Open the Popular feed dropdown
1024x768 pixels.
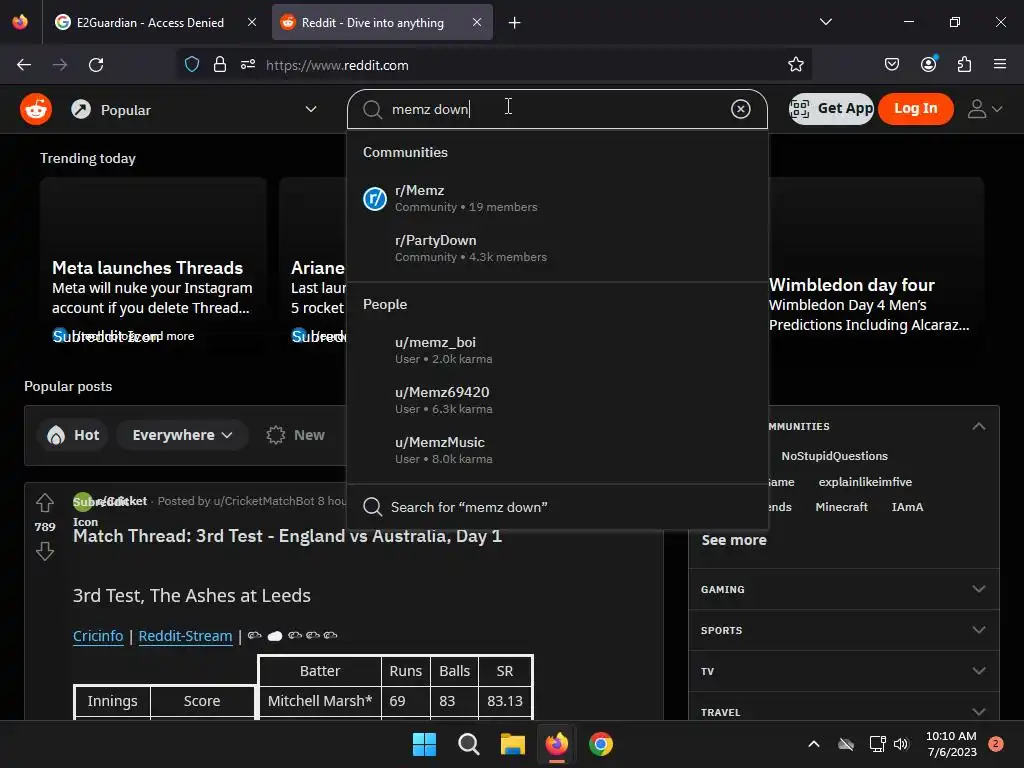click(x=194, y=110)
